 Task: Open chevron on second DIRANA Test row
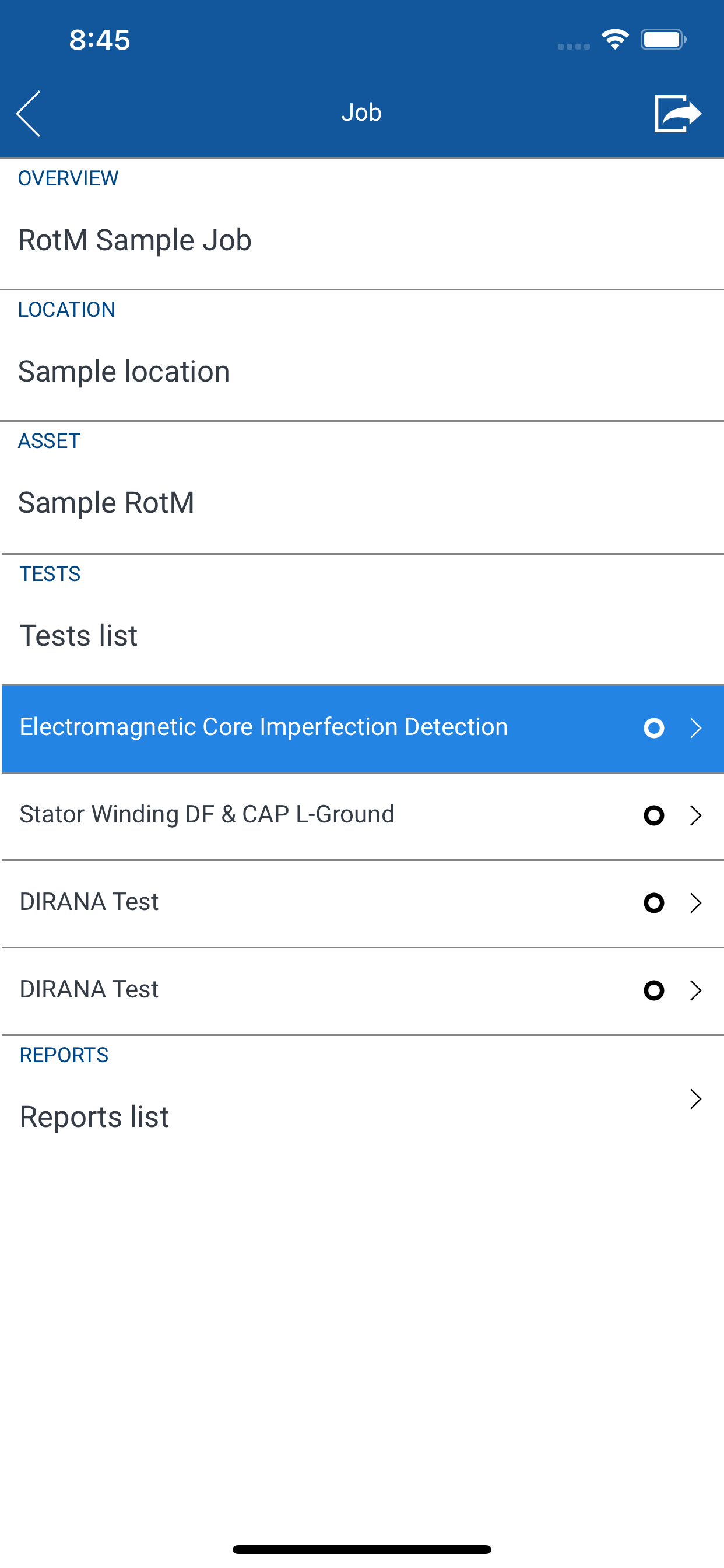(x=696, y=991)
